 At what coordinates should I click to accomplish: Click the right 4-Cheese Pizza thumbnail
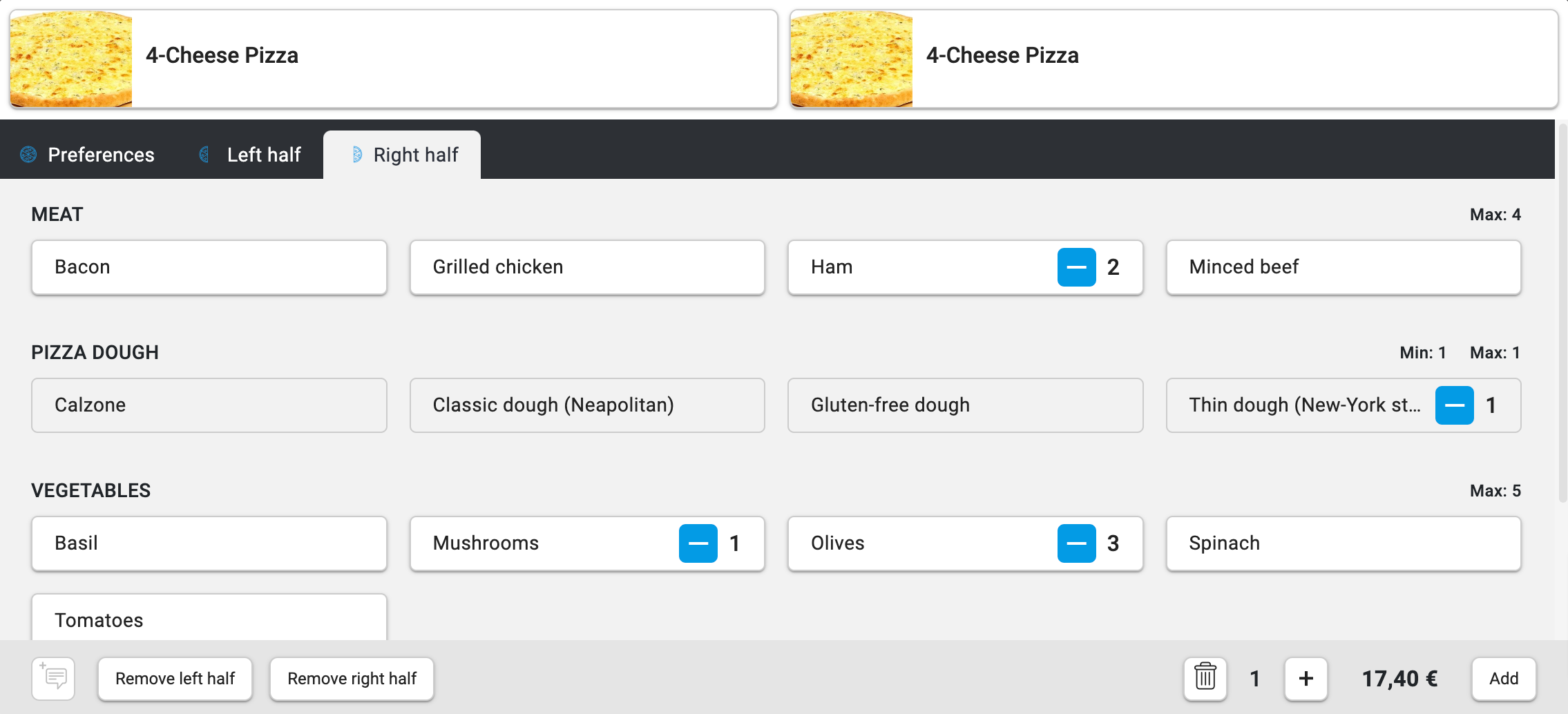[x=851, y=59]
